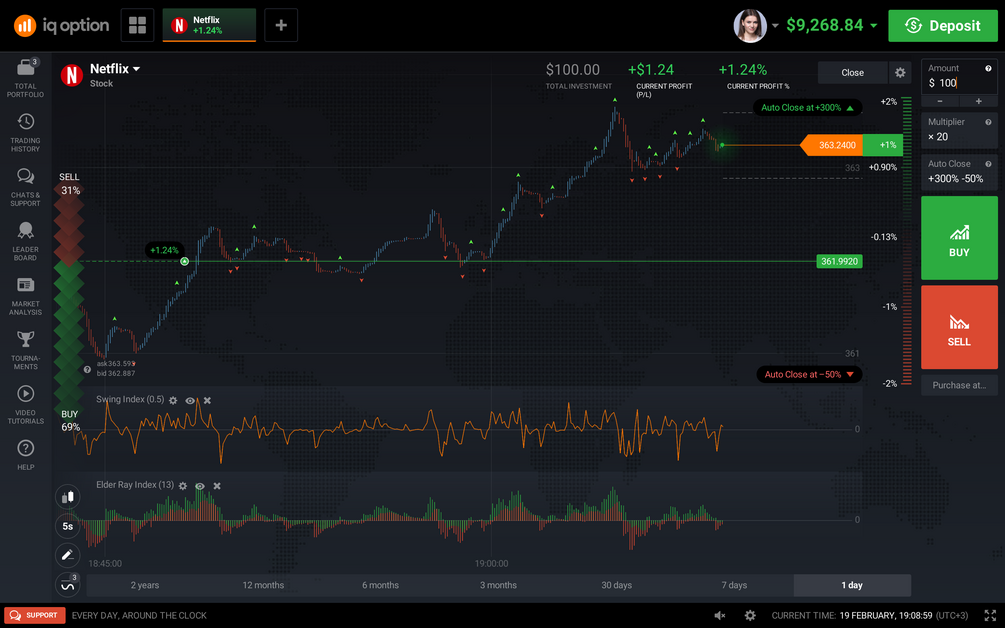This screenshot has height=628, width=1005.
Task: Click the trader sentiment help icon
Action: coord(87,369)
